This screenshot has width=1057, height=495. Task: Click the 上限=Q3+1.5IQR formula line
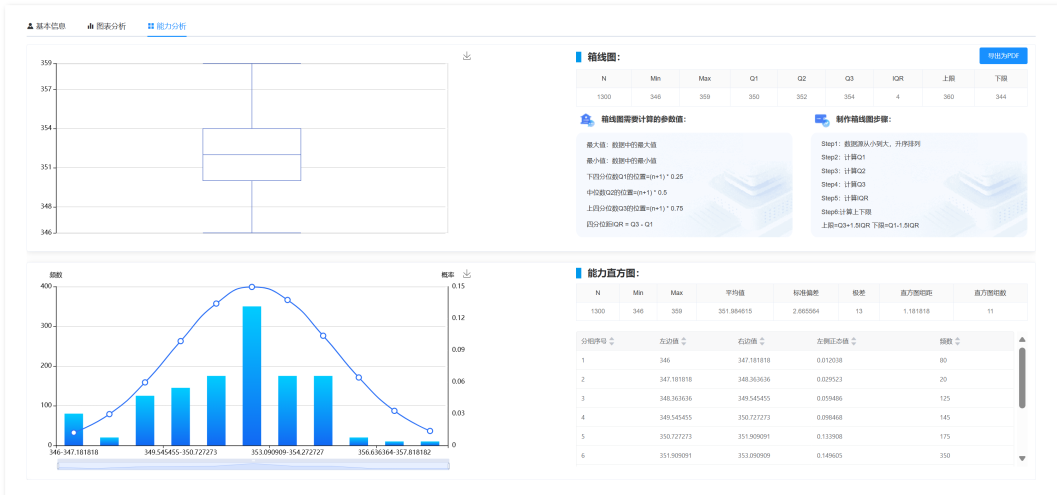coord(870,225)
